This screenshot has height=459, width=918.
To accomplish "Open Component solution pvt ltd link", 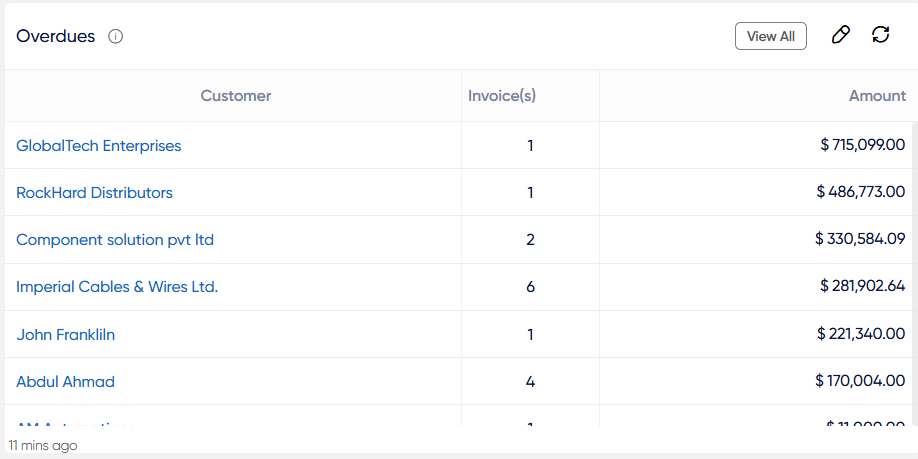I will pyautogui.click(x=115, y=240).
